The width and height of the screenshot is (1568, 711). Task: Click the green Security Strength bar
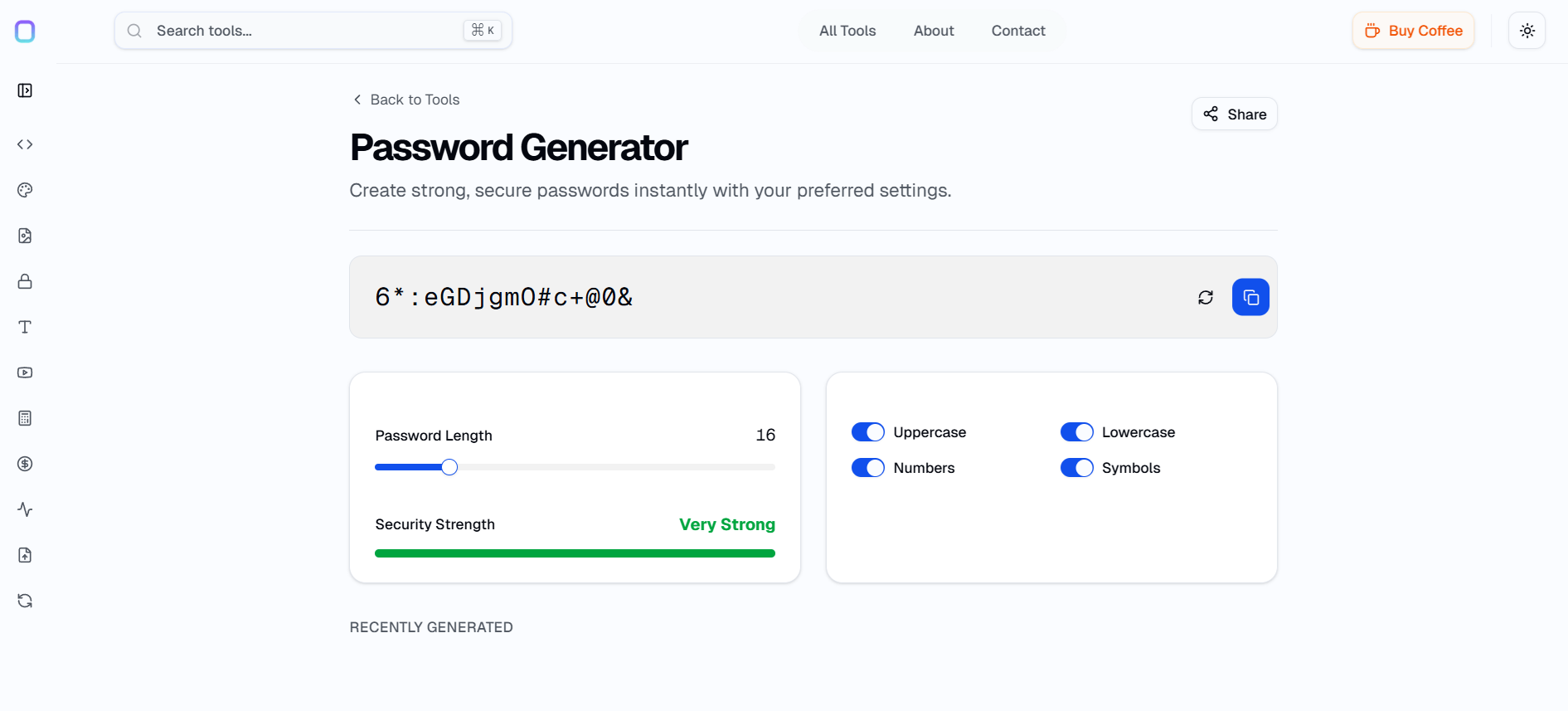pyautogui.click(x=575, y=553)
